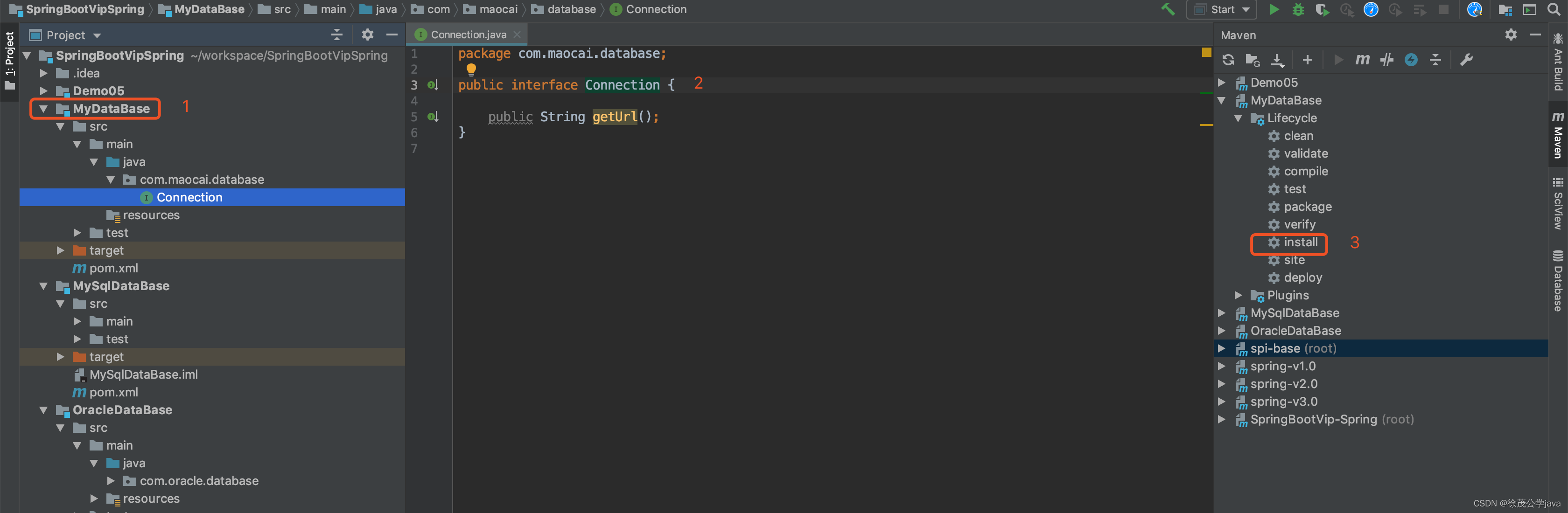Screen dimensions: 1568x513
Task: Open the Database side tab
Action: [1558, 281]
